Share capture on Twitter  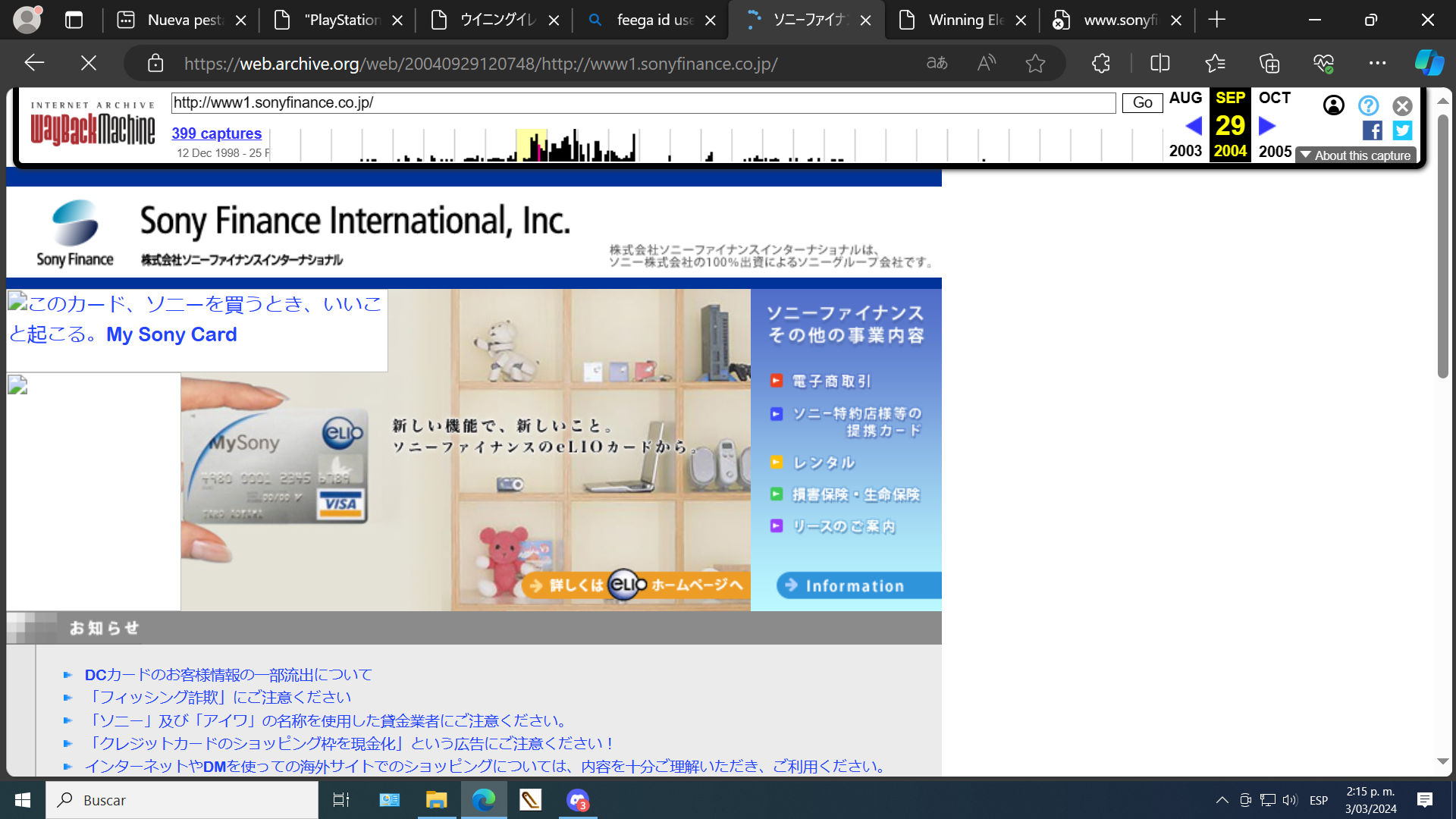pos(1403,130)
